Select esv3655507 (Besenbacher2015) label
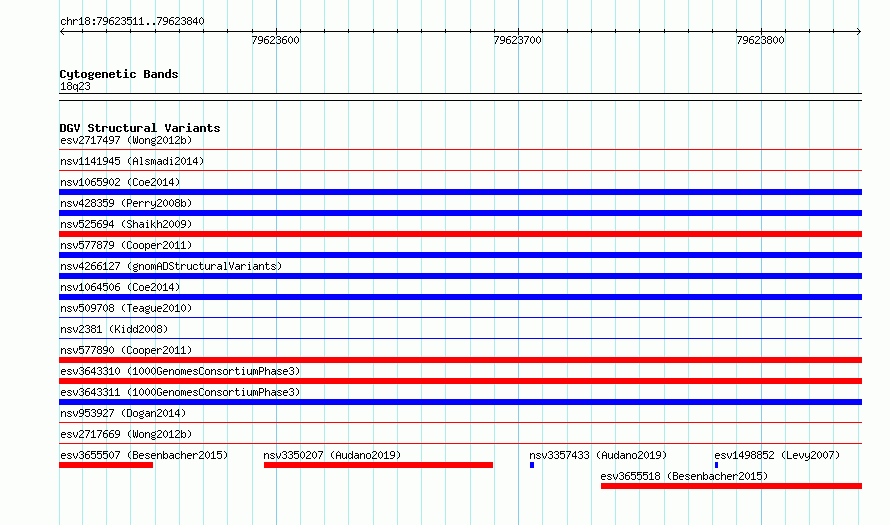 point(144,455)
